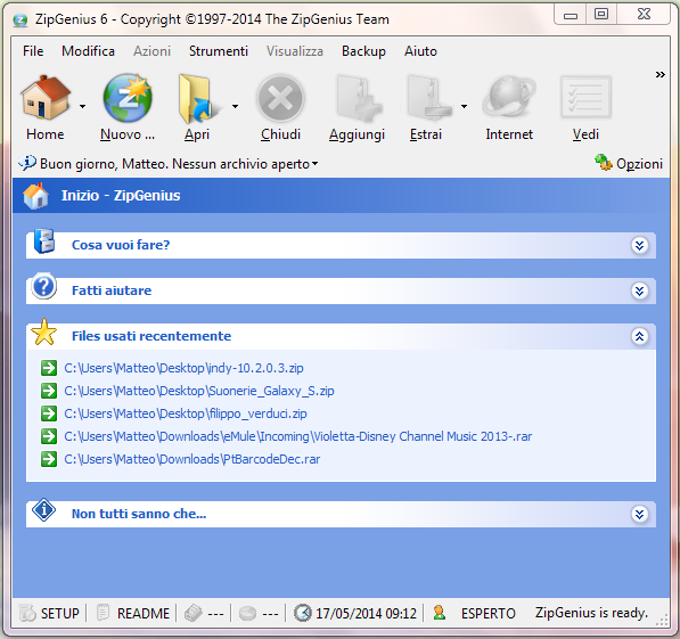Expand the Fatti aiutare panel

click(x=639, y=291)
